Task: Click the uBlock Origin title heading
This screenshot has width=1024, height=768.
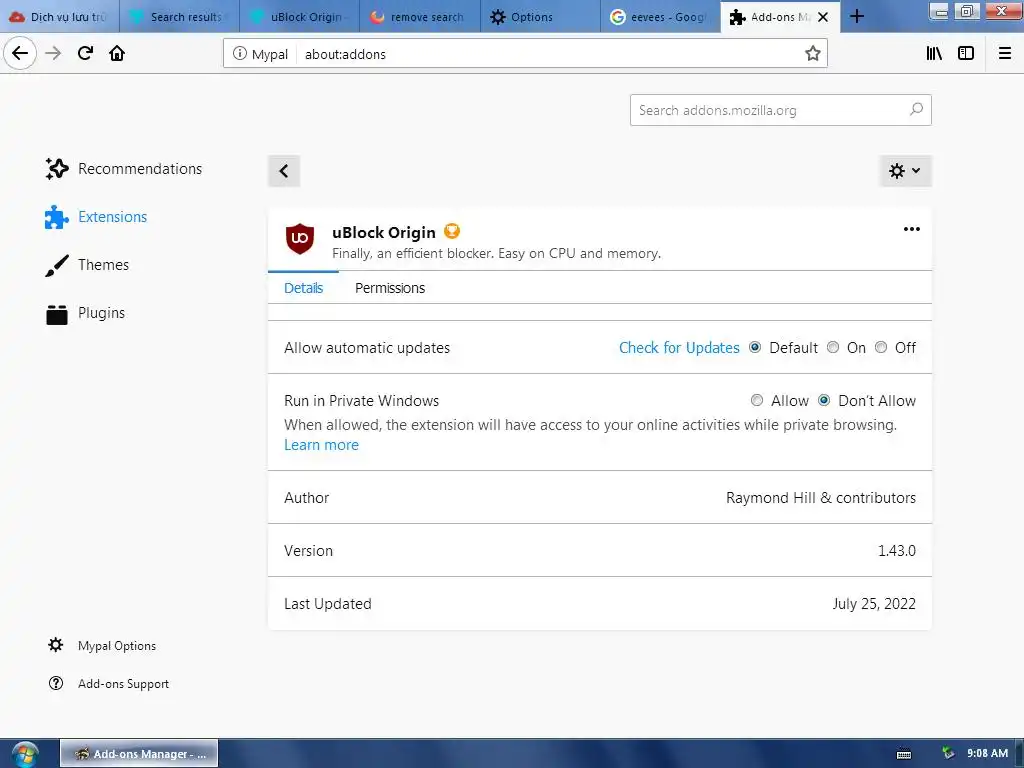Action: (383, 232)
